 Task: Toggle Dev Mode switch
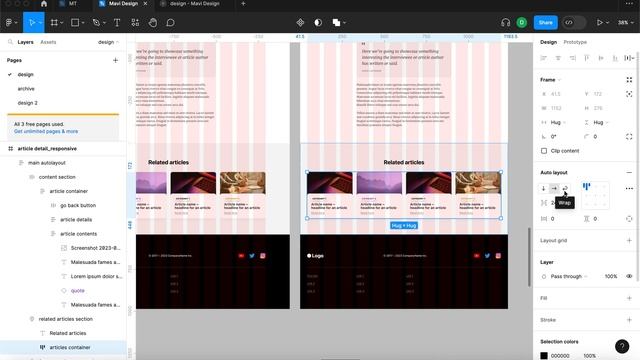[573, 23]
